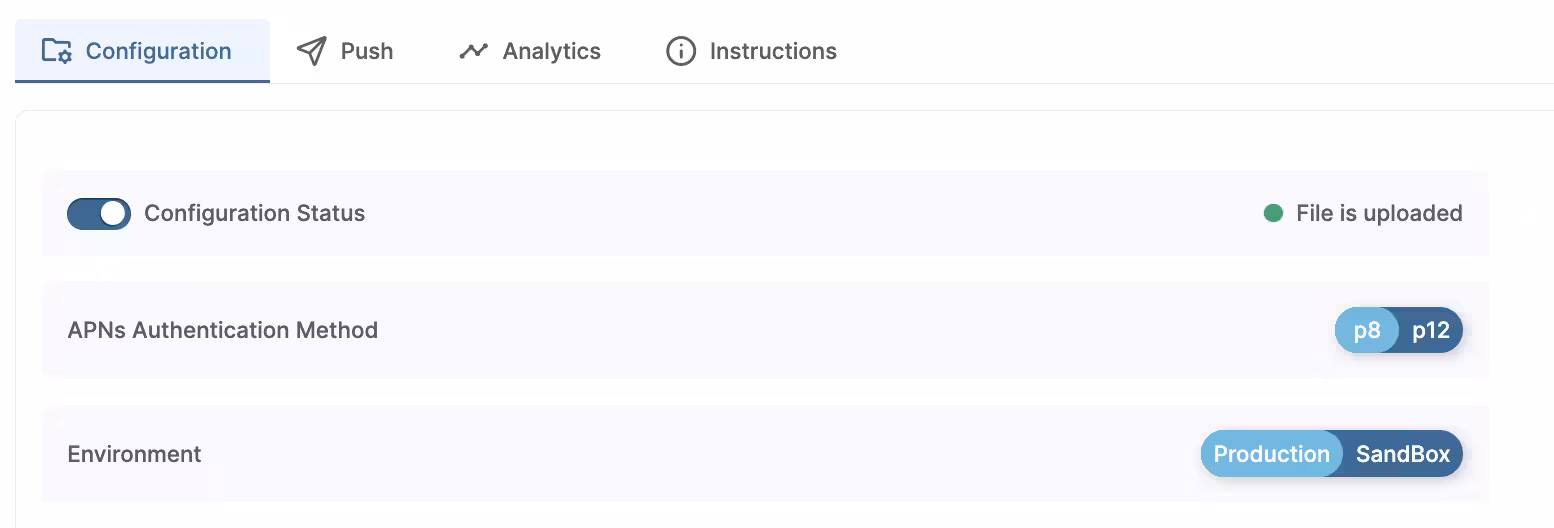Open the Instructions tab

point(772,51)
